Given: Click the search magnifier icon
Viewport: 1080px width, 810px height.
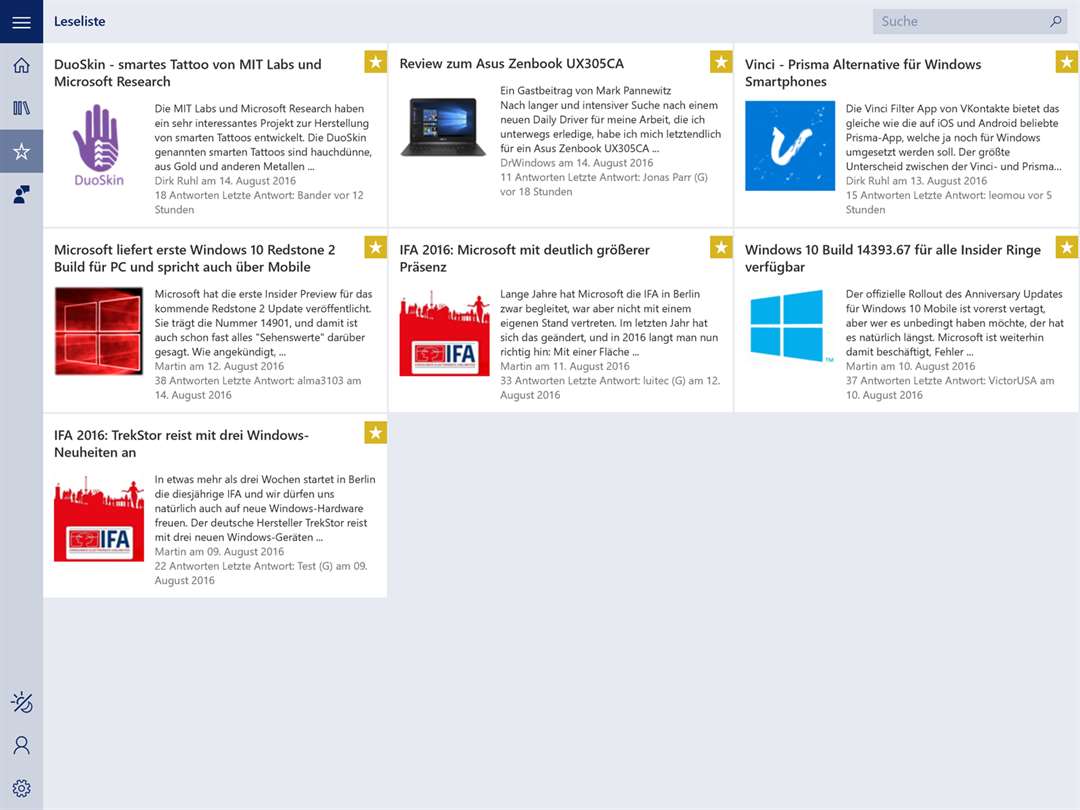Looking at the screenshot, I should (1055, 21).
